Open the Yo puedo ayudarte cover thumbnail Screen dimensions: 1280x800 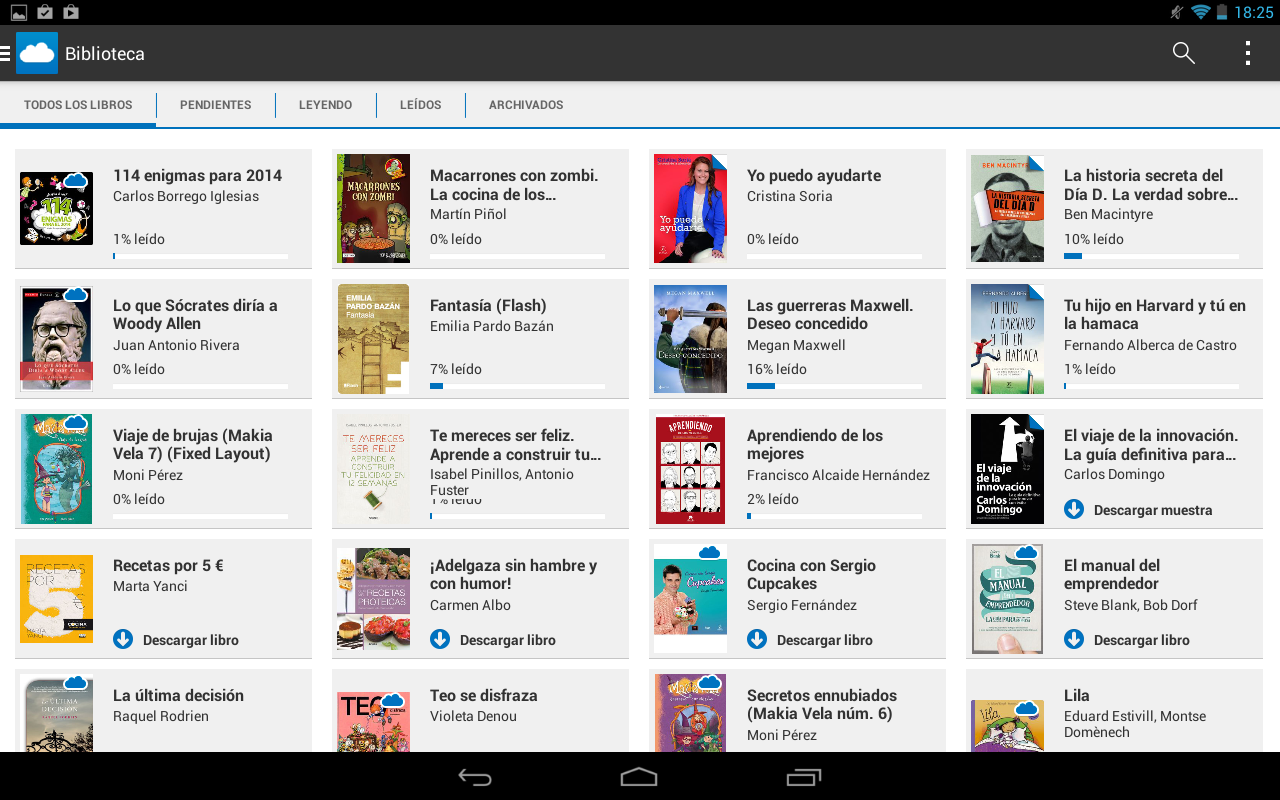coord(690,208)
